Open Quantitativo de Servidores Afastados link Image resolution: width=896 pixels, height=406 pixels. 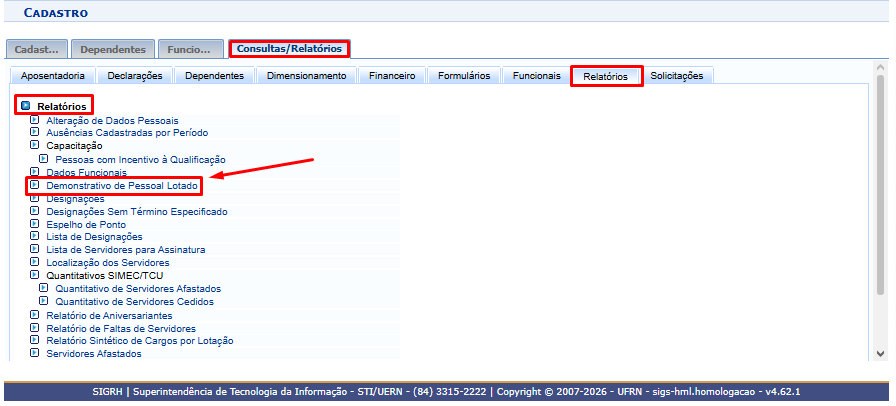138,289
